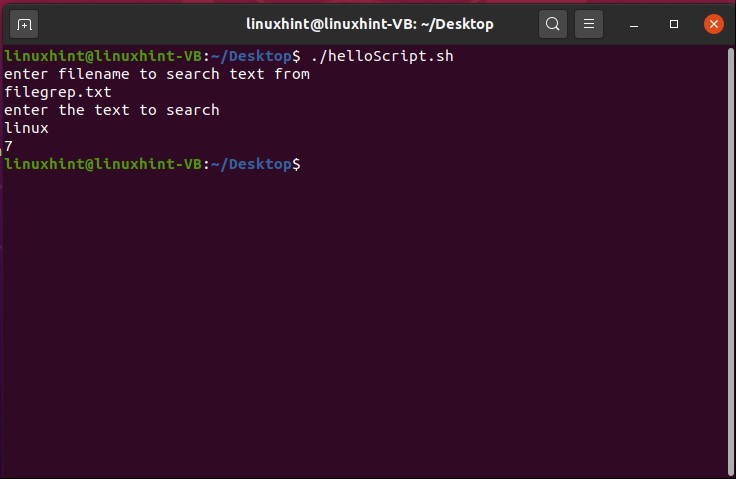This screenshot has height=479, width=736.
Task: Click the search magnifier icon
Action: pyautogui.click(x=553, y=23)
